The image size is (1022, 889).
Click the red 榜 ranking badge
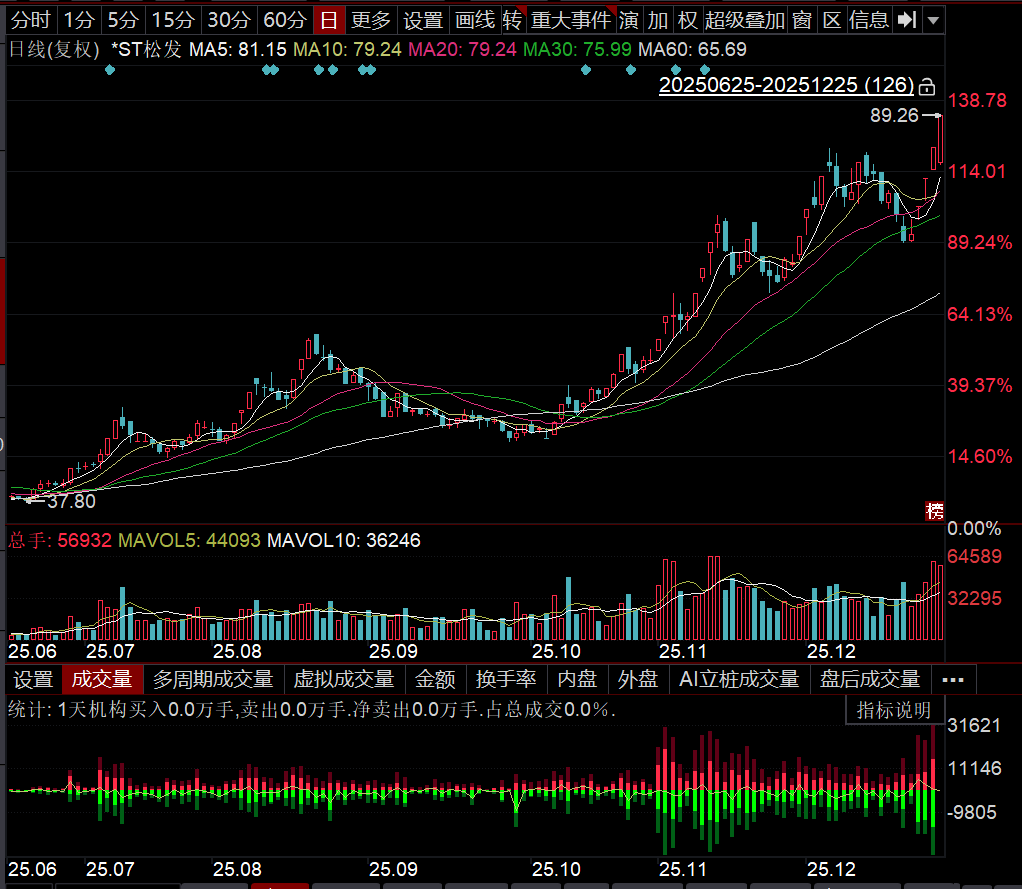click(935, 511)
